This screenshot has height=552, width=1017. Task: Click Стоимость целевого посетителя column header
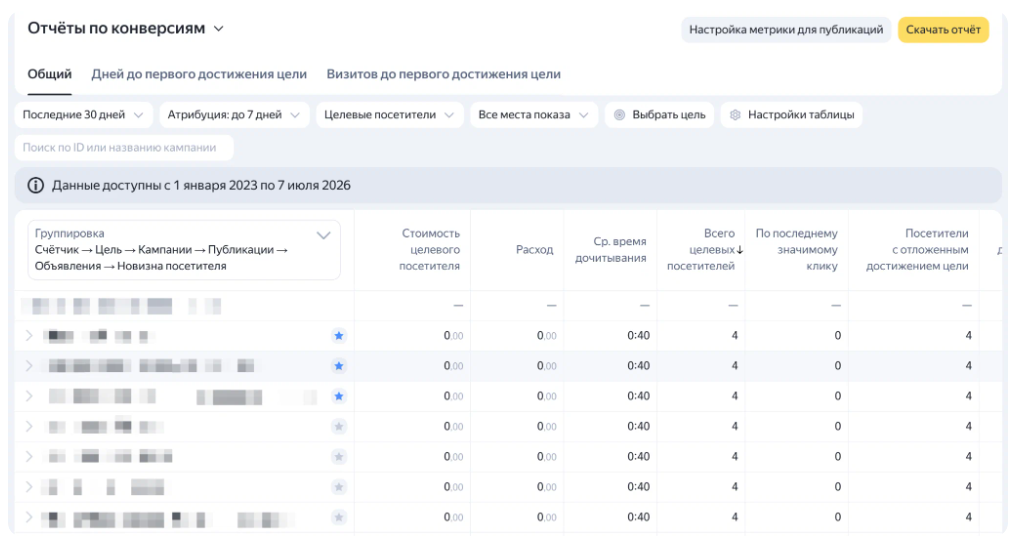point(429,250)
